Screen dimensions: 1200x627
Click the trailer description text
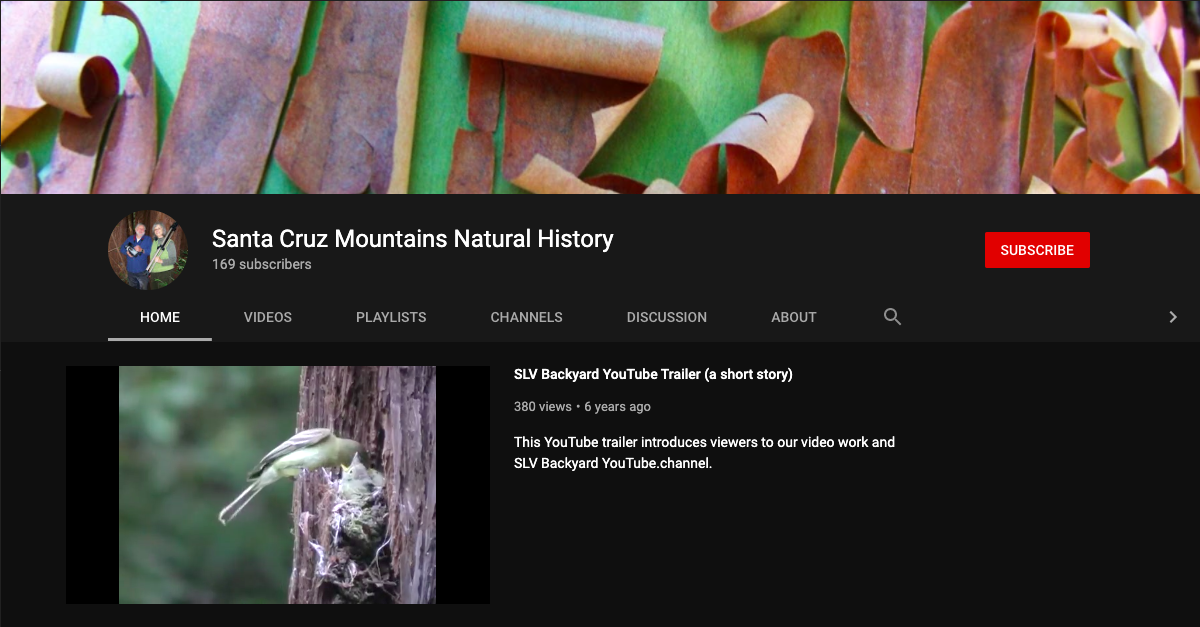coord(705,453)
